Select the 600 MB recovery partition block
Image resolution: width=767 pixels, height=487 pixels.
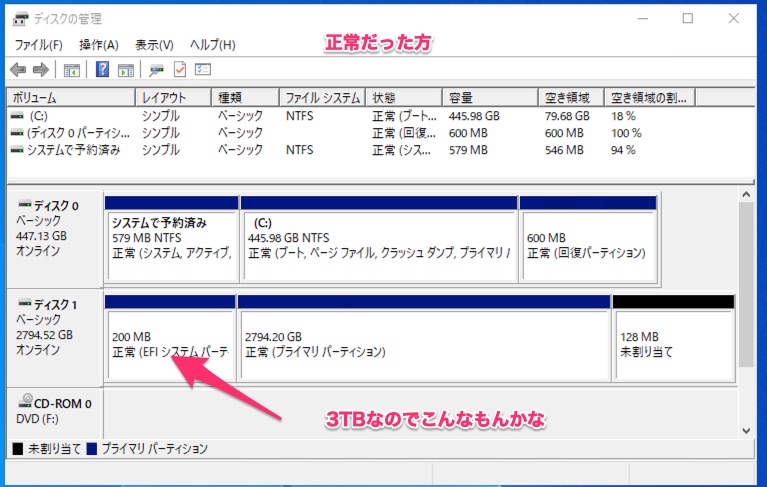[588, 240]
